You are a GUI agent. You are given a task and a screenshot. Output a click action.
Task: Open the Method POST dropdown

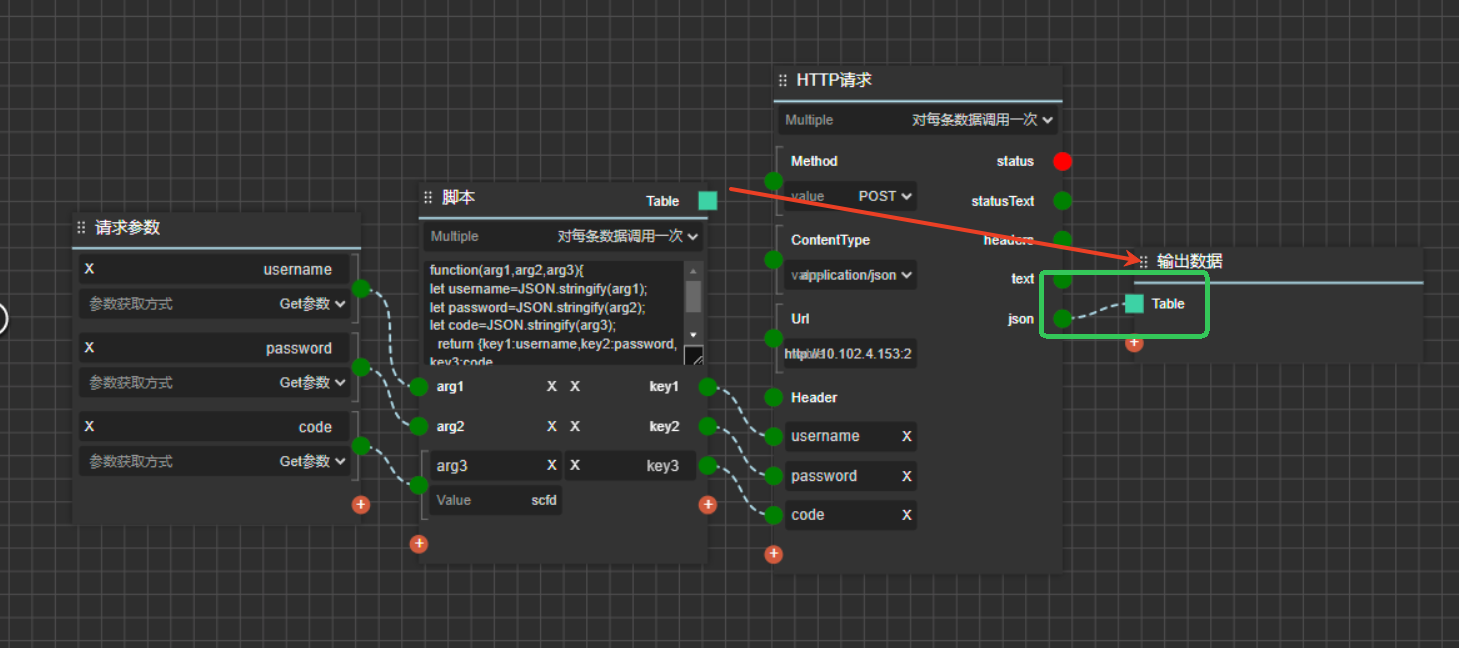pos(885,196)
